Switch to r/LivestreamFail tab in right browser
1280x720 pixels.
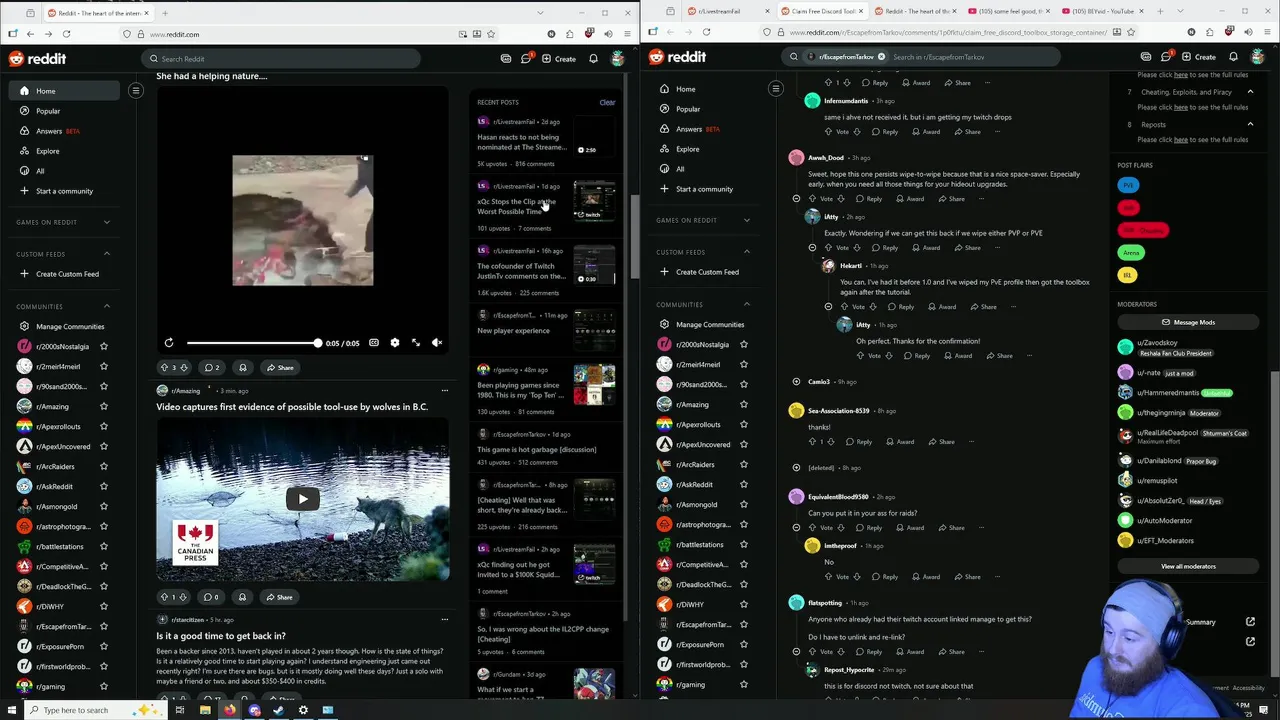pos(727,11)
